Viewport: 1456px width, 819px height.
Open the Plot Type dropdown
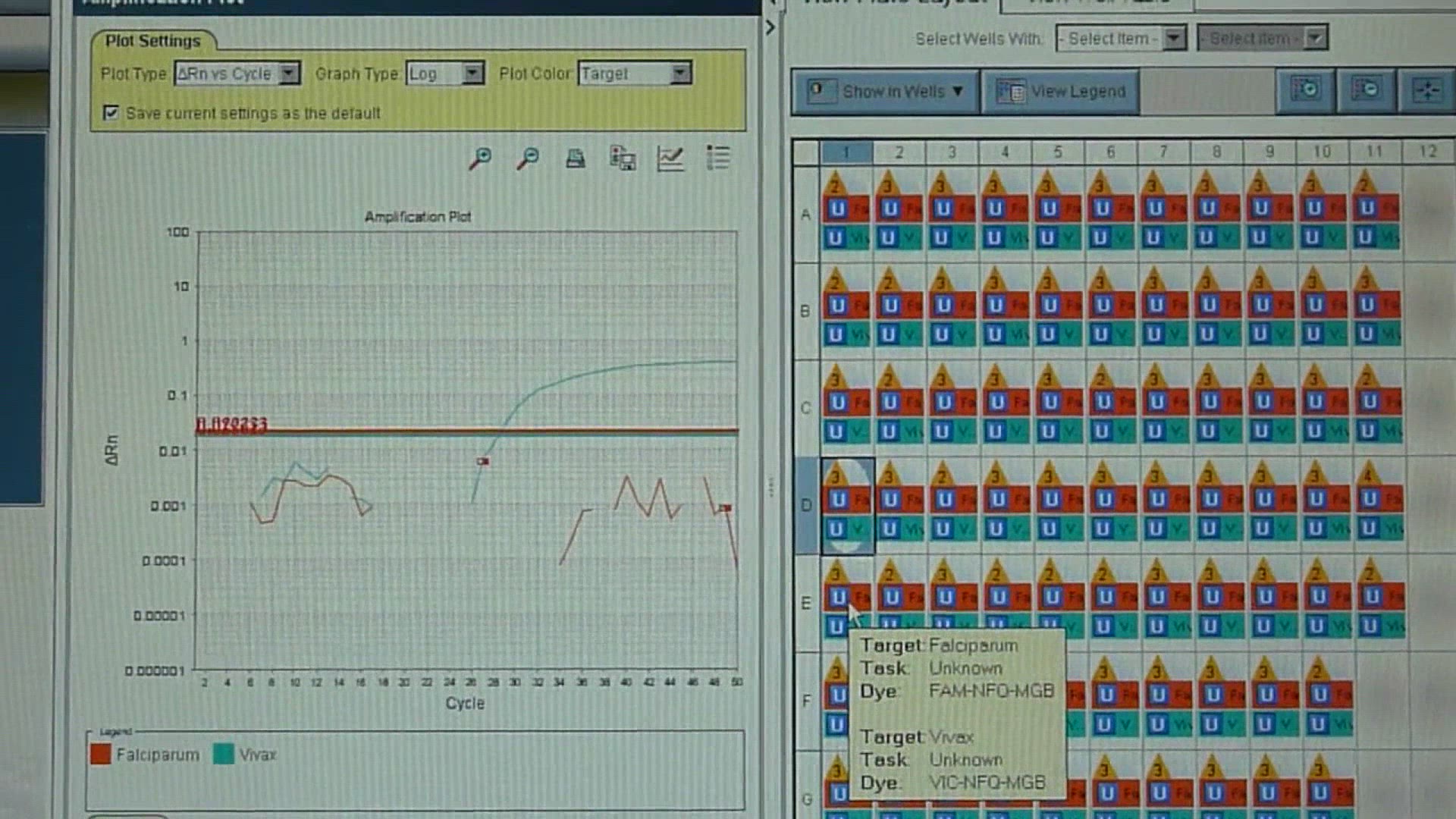pos(288,74)
